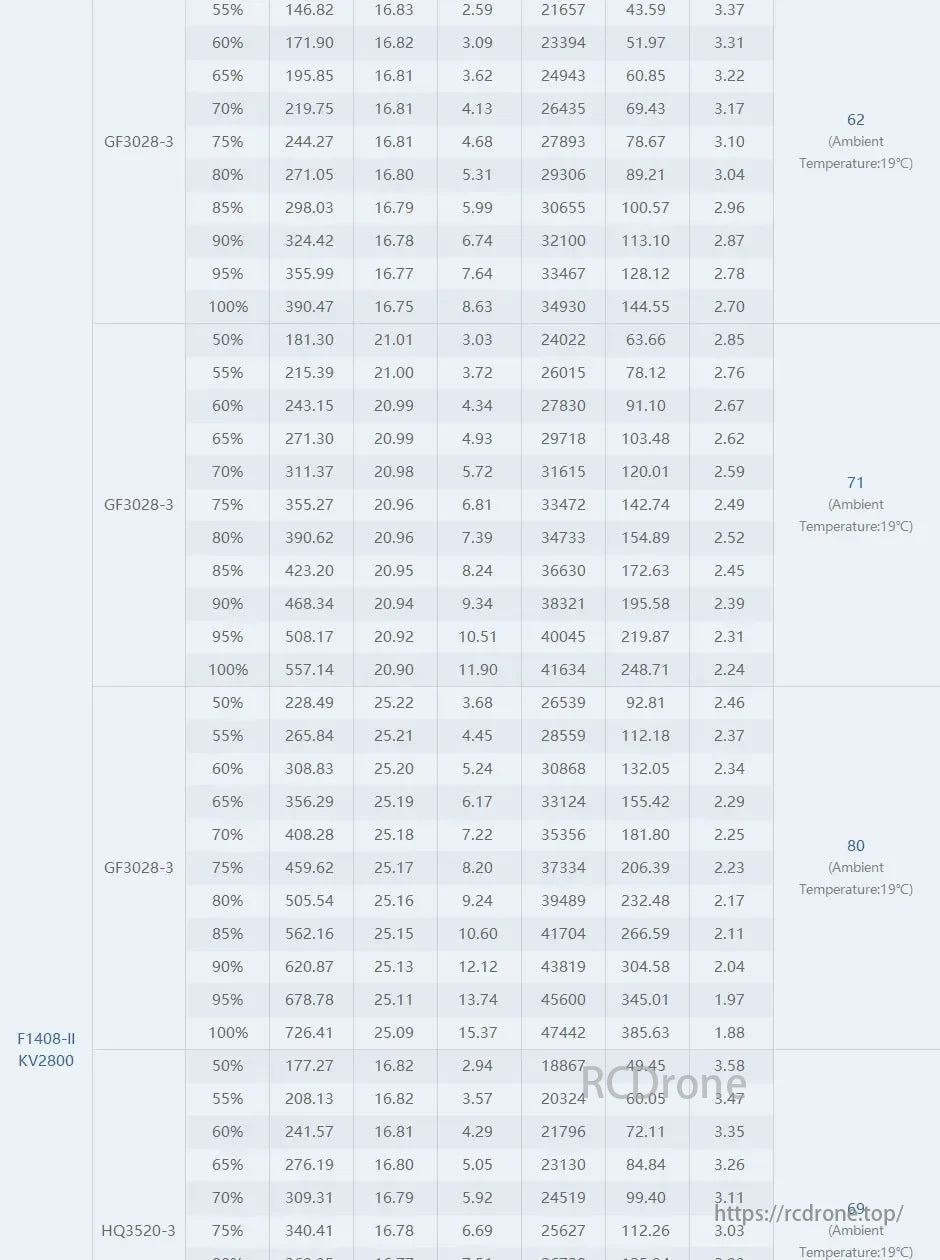Select the 557.14 thrust cell
Image resolution: width=940 pixels, height=1260 pixels.
click(x=309, y=669)
